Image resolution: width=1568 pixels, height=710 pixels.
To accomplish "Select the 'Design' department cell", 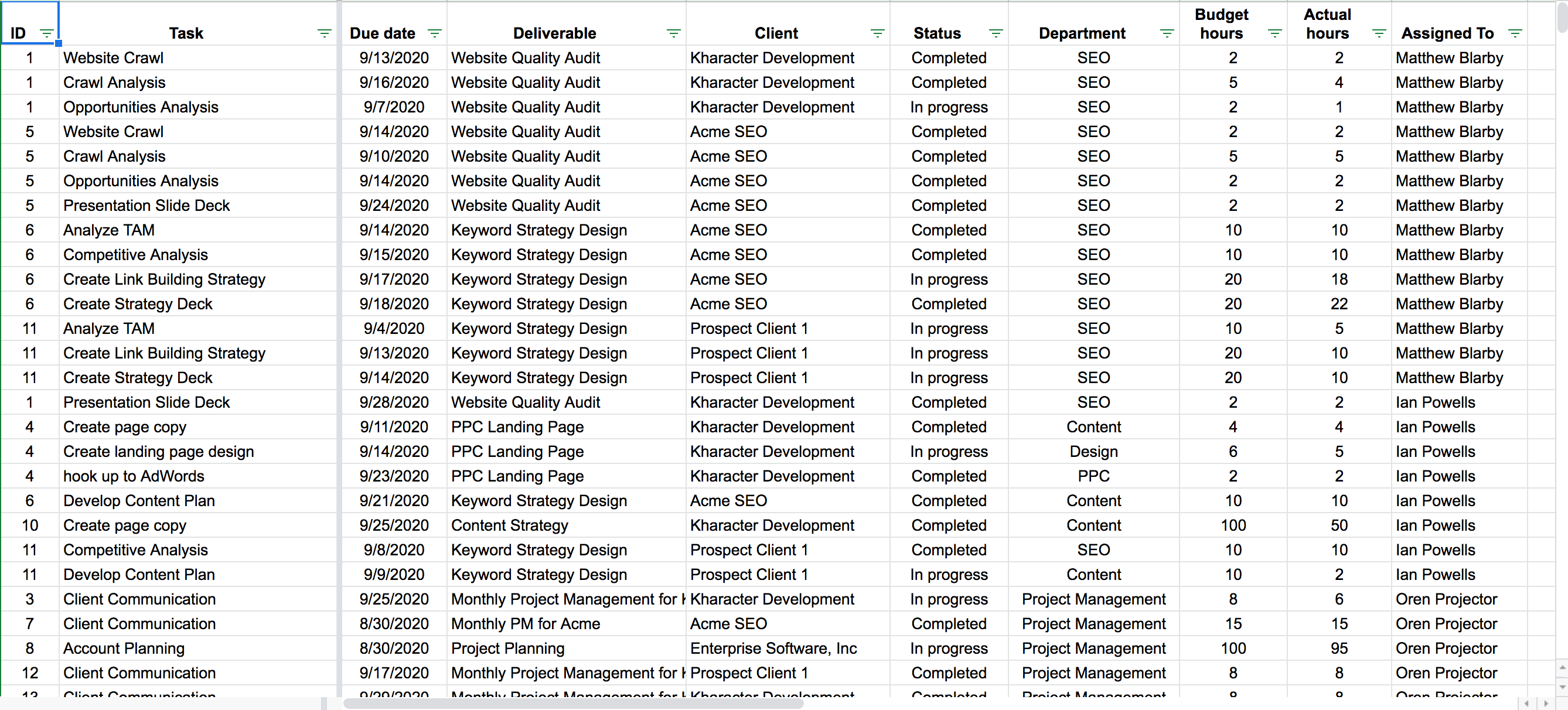I will tap(1094, 452).
